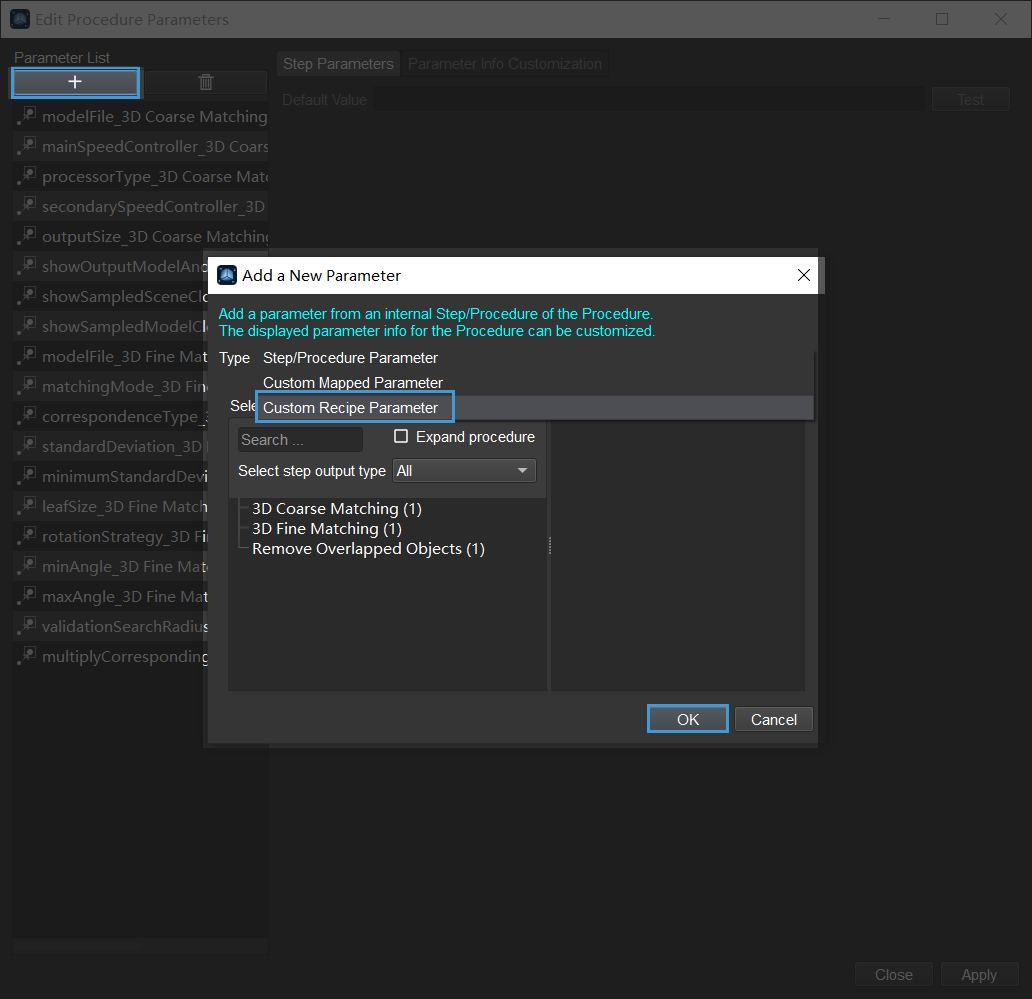
Task: Click the trash delete parameter icon
Action: tap(206, 83)
